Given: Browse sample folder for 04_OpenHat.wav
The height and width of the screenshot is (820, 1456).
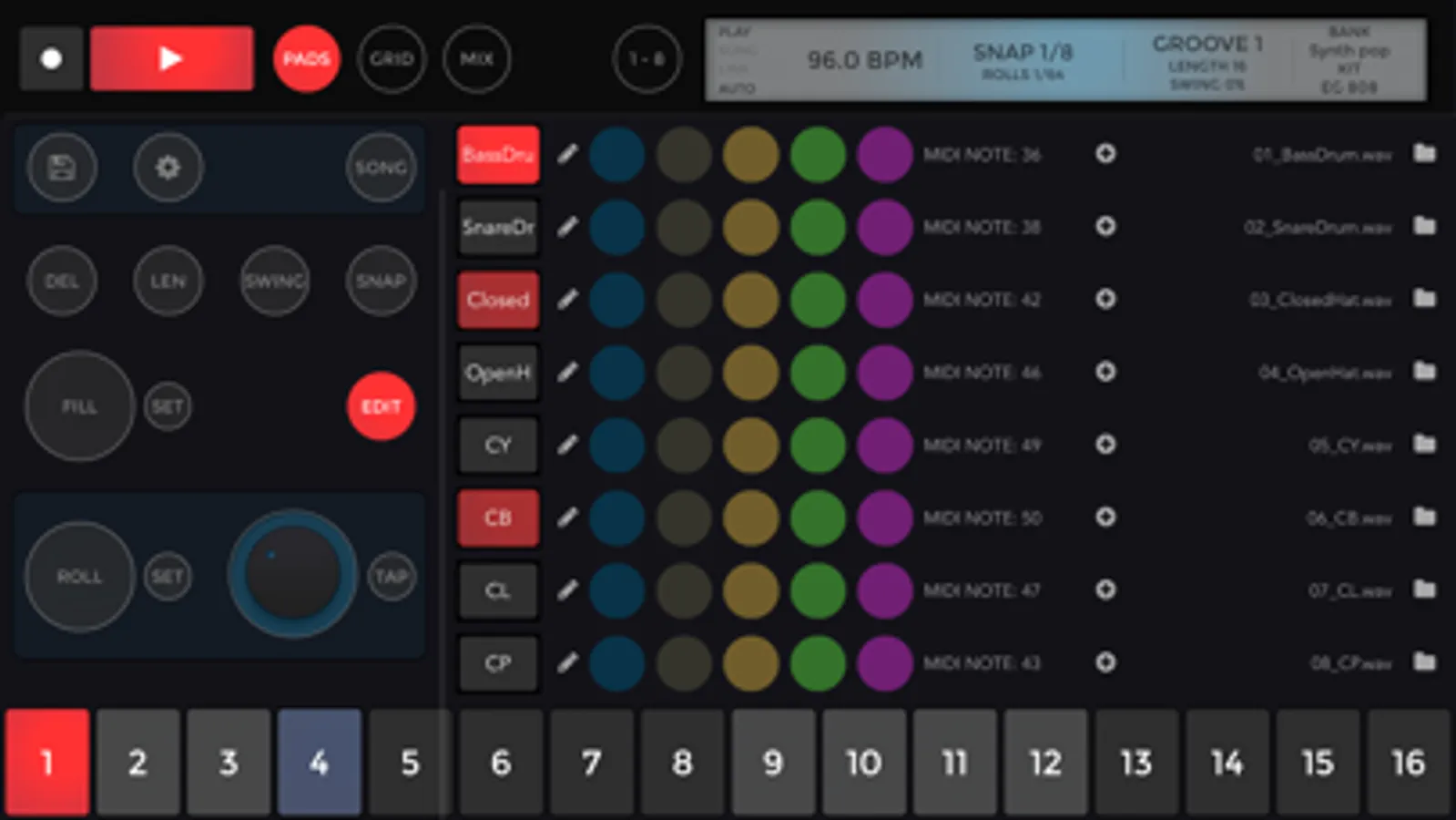Looking at the screenshot, I should pyautogui.click(x=1425, y=371).
